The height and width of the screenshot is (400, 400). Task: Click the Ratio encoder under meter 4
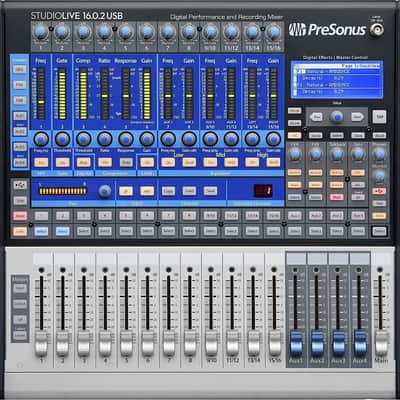pos(105,139)
